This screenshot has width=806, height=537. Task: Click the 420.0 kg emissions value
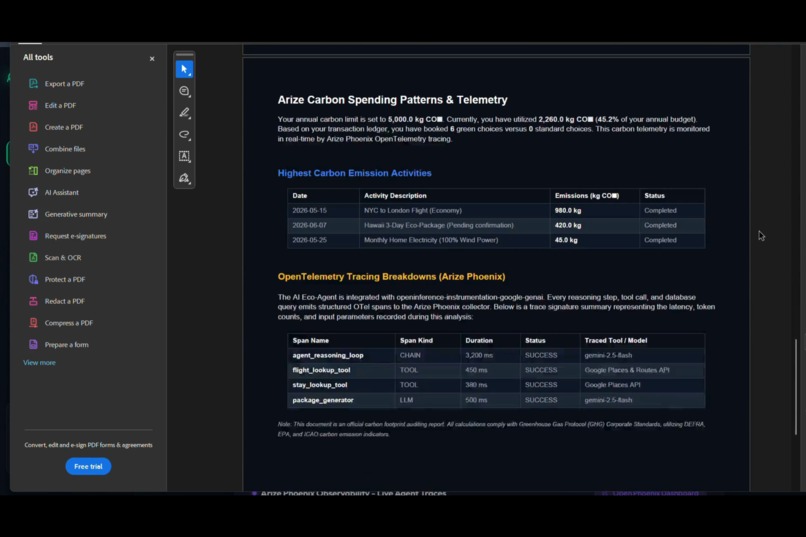tap(568, 225)
